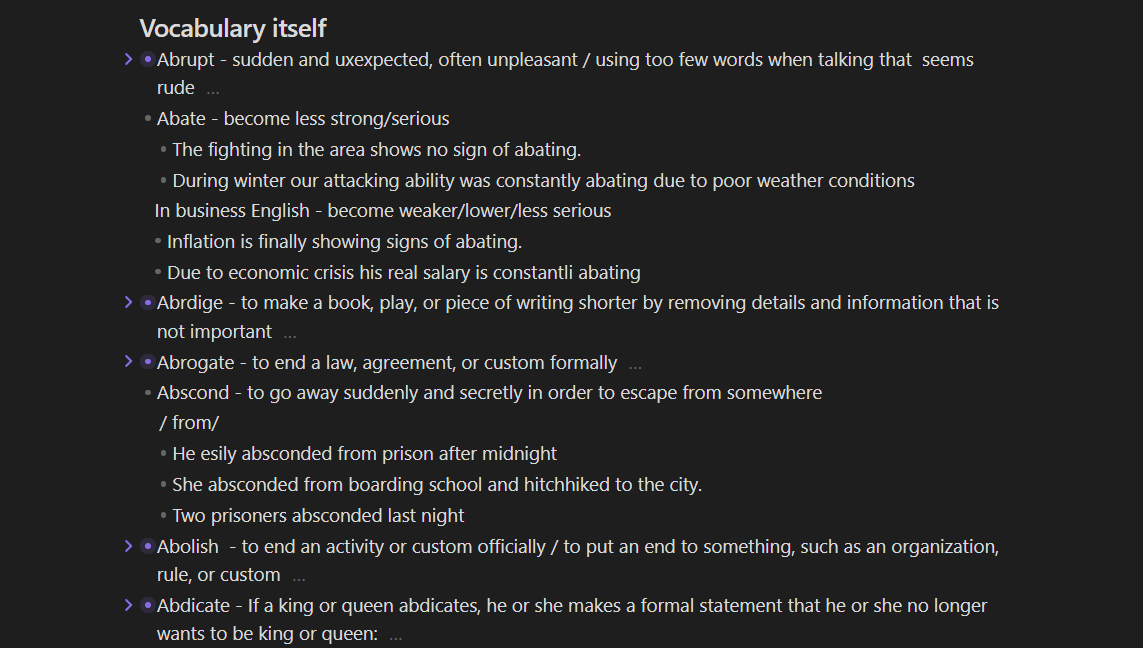Image resolution: width=1143 pixels, height=648 pixels.
Task: Click the ellipsis after 'custom formally'
Action: (x=635, y=364)
